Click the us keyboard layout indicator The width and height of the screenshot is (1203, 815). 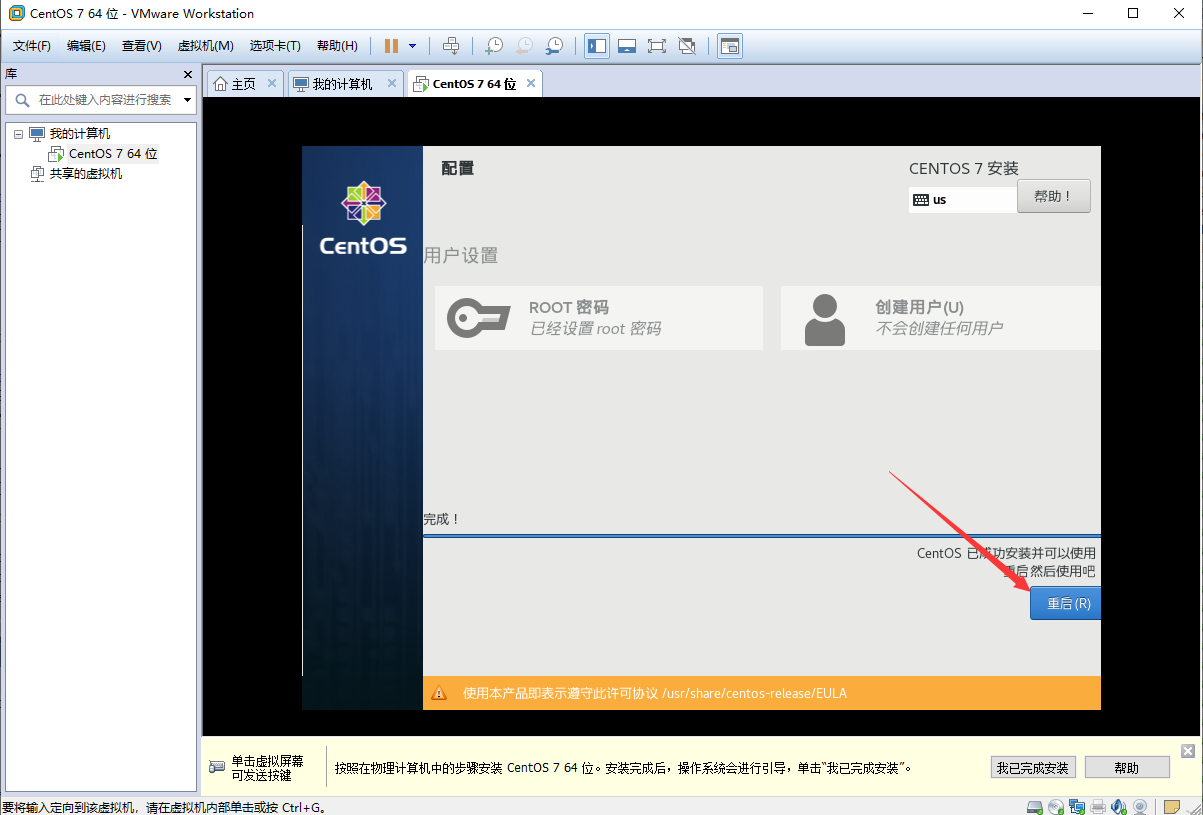[x=962, y=199]
